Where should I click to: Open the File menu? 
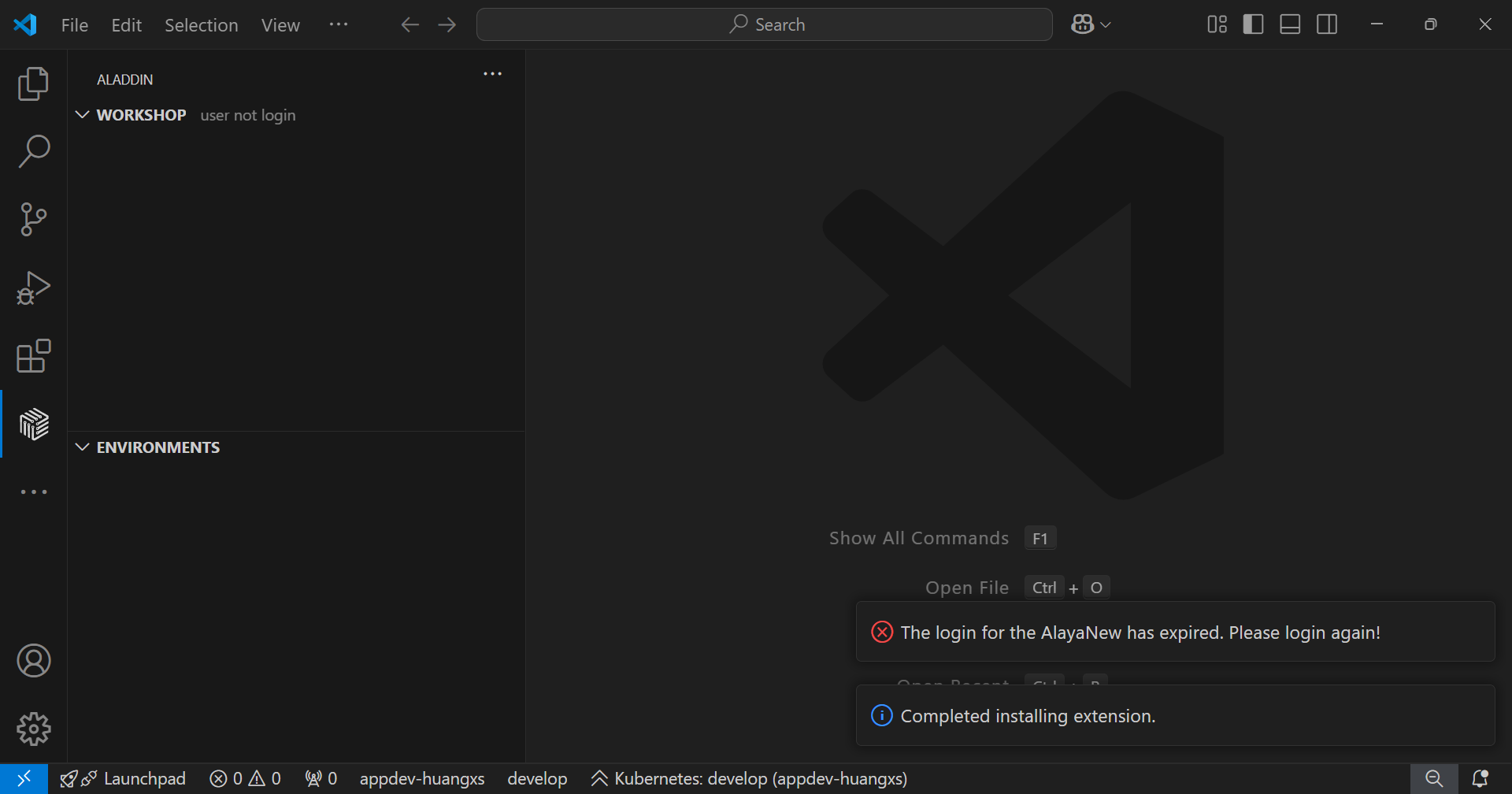click(75, 25)
